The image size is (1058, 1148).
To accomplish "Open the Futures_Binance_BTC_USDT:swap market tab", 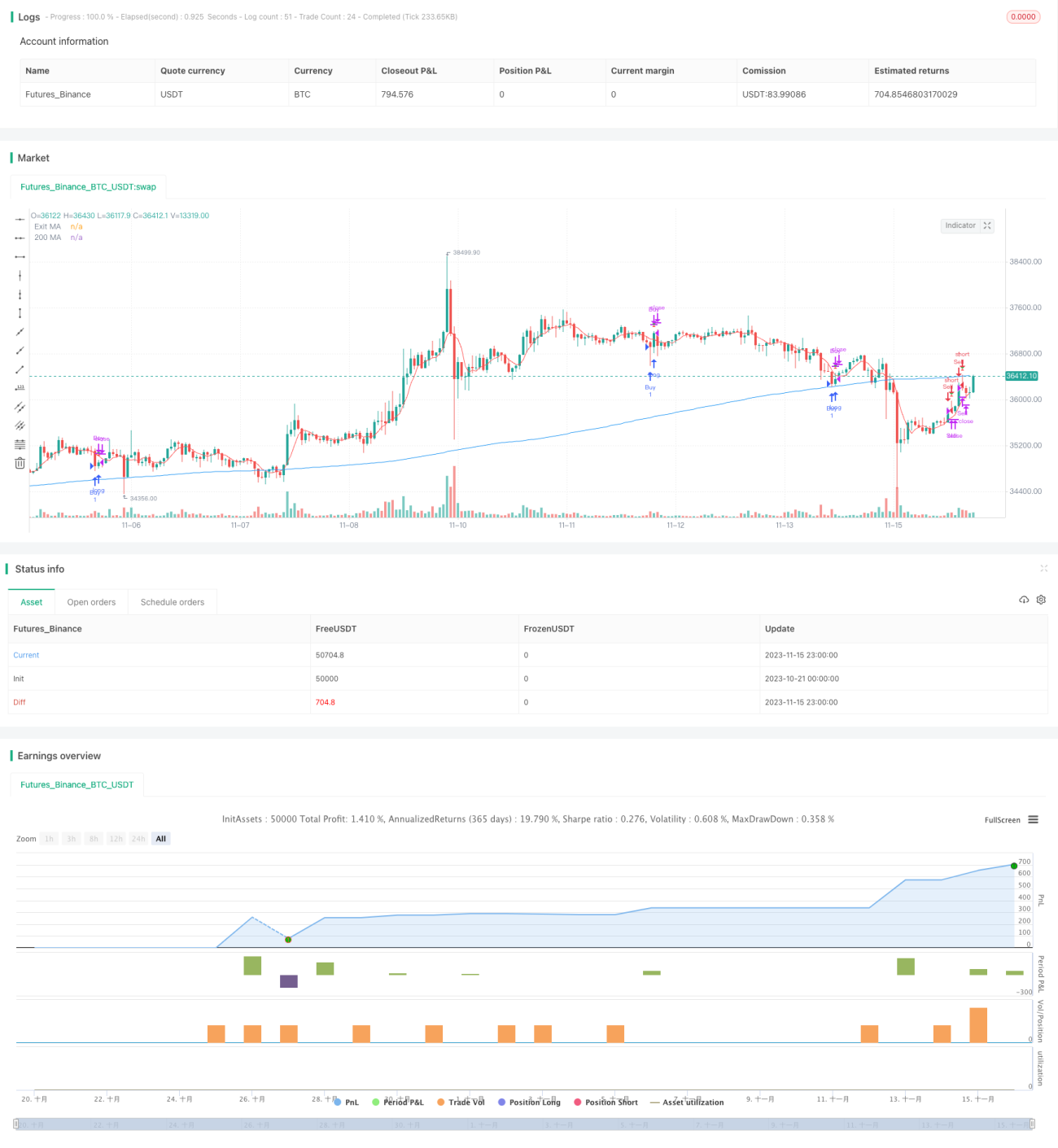I will [x=88, y=187].
